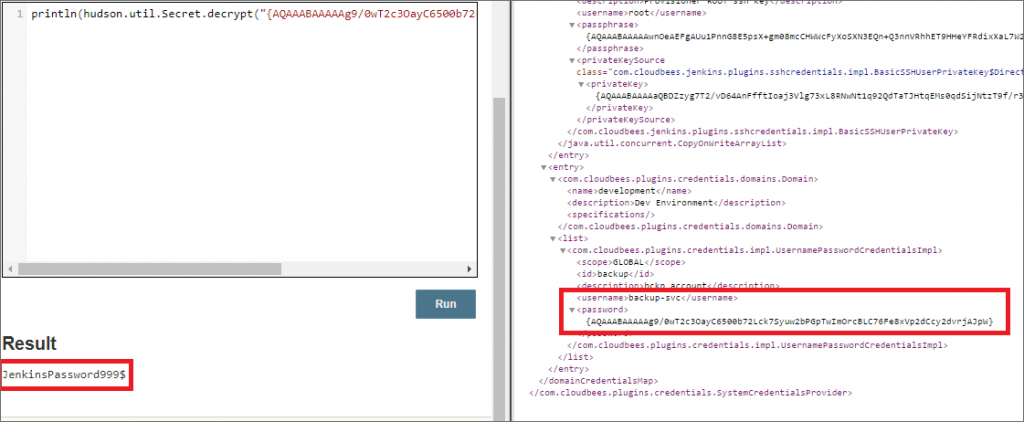Viewport: 1024px width, 422px height.
Task: Click the Result heading
Action: 29,344
